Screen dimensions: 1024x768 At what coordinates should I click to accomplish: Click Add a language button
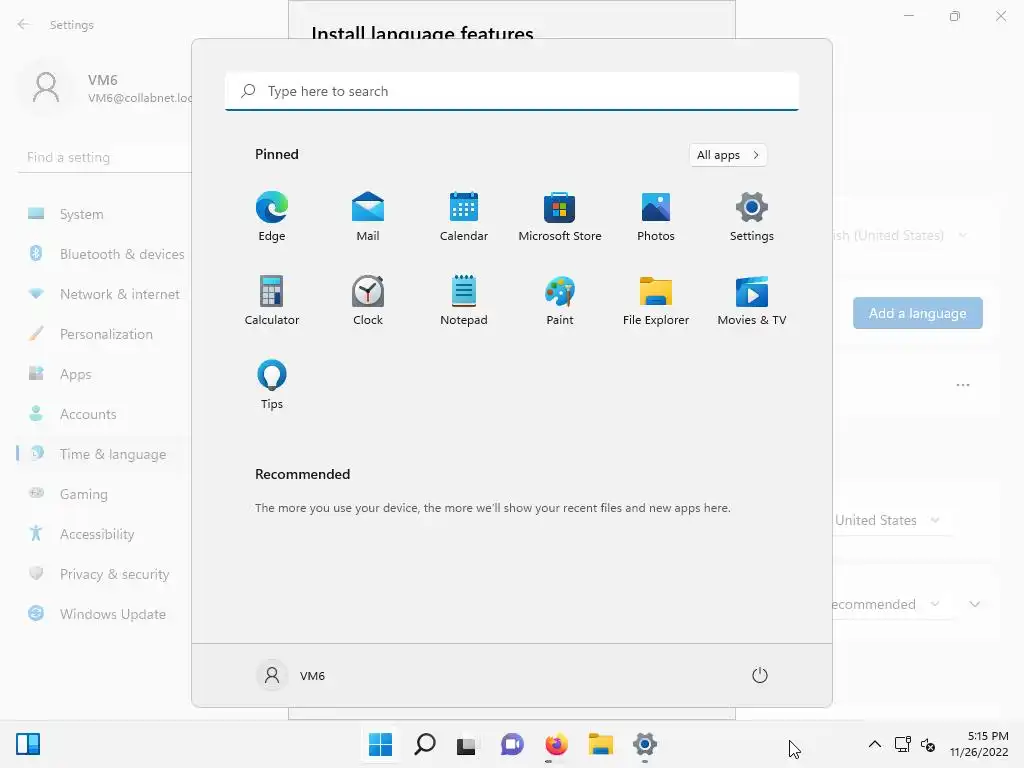(918, 313)
